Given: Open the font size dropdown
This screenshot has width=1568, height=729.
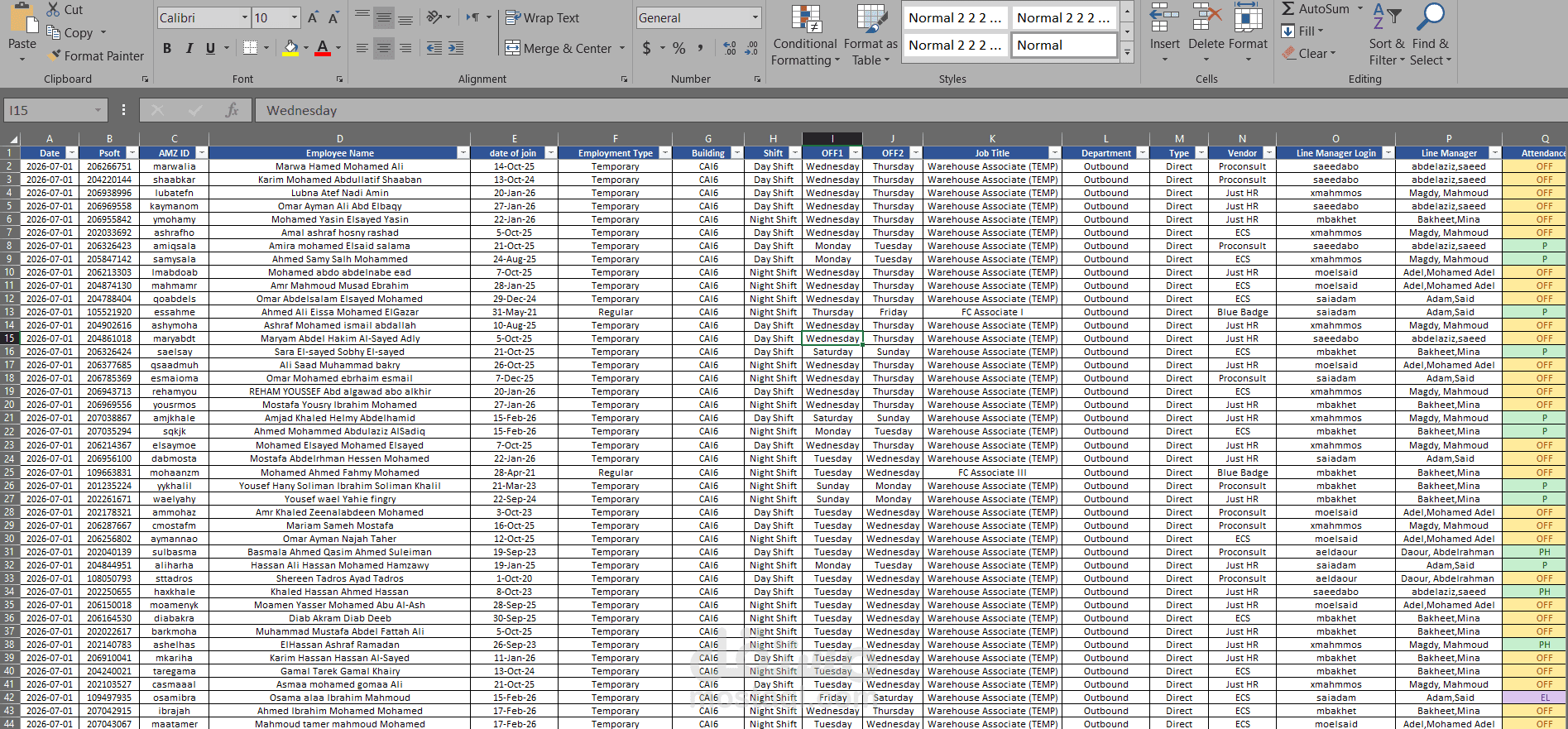Looking at the screenshot, I should 294,17.
